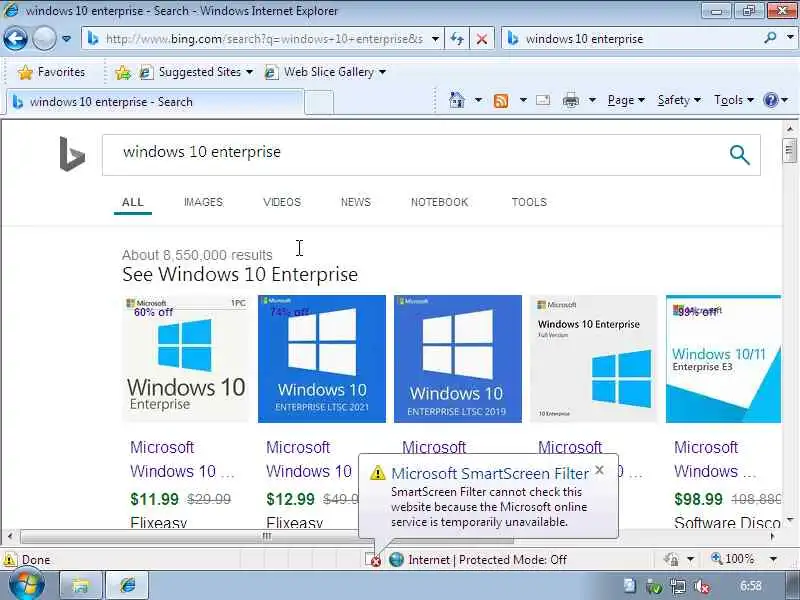Switch to the IMAGES tab
The width and height of the screenshot is (800, 600).
click(204, 202)
